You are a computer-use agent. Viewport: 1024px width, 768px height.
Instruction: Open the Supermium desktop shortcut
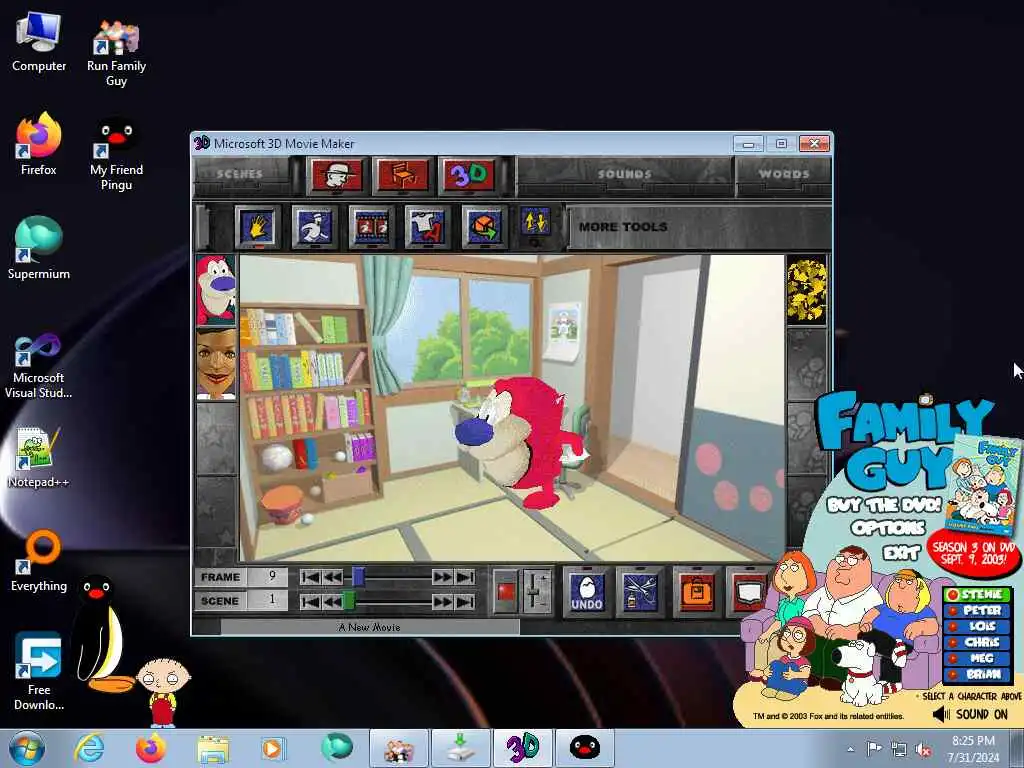pos(39,248)
